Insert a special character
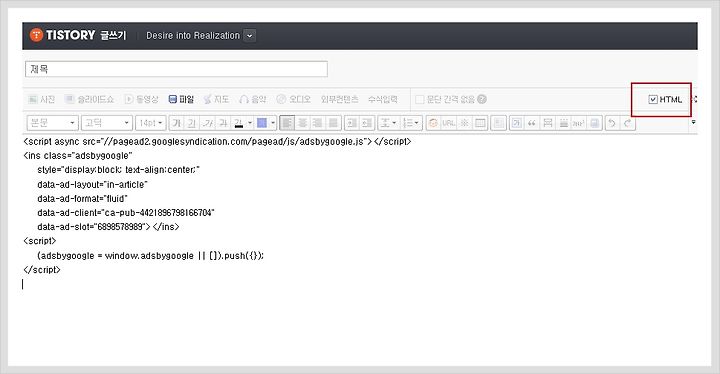720x374 pixels. (x=465, y=123)
